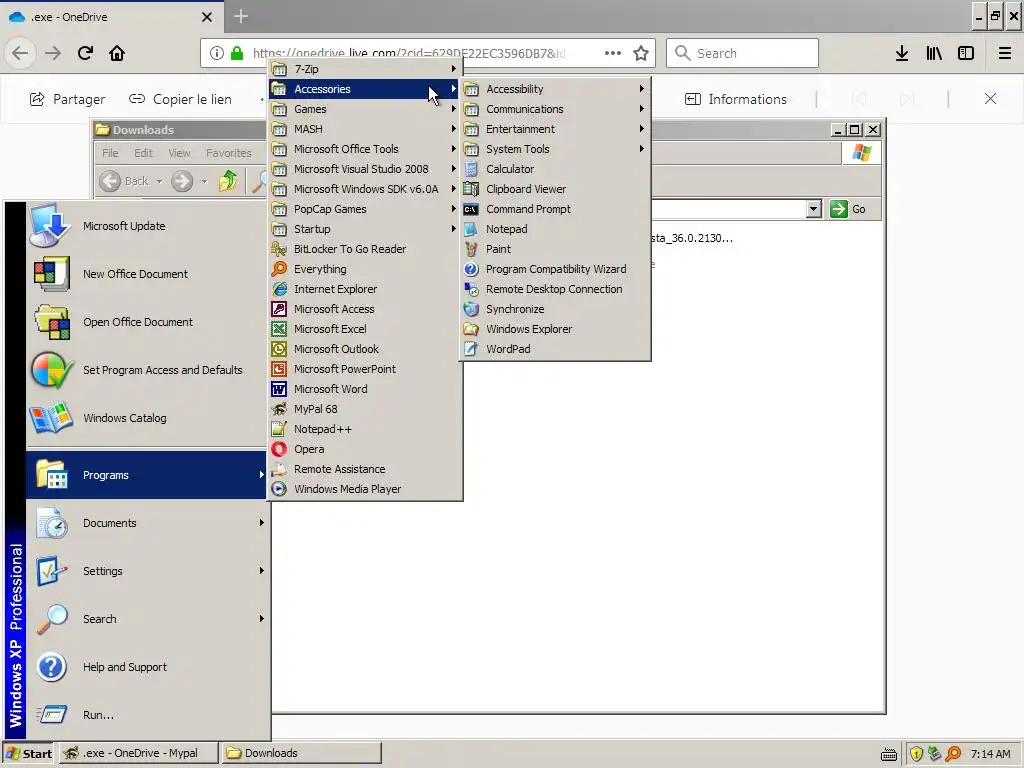Launch Clipboard Viewer
Screen dimensions: 1024x768
coord(555,189)
